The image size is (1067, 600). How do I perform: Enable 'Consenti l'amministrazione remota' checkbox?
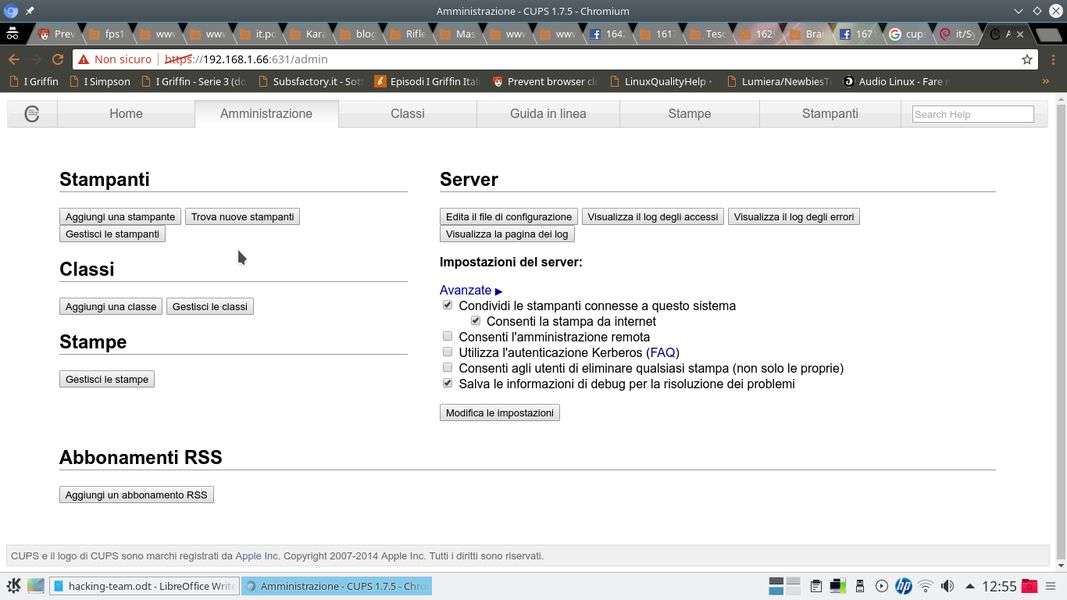447,337
